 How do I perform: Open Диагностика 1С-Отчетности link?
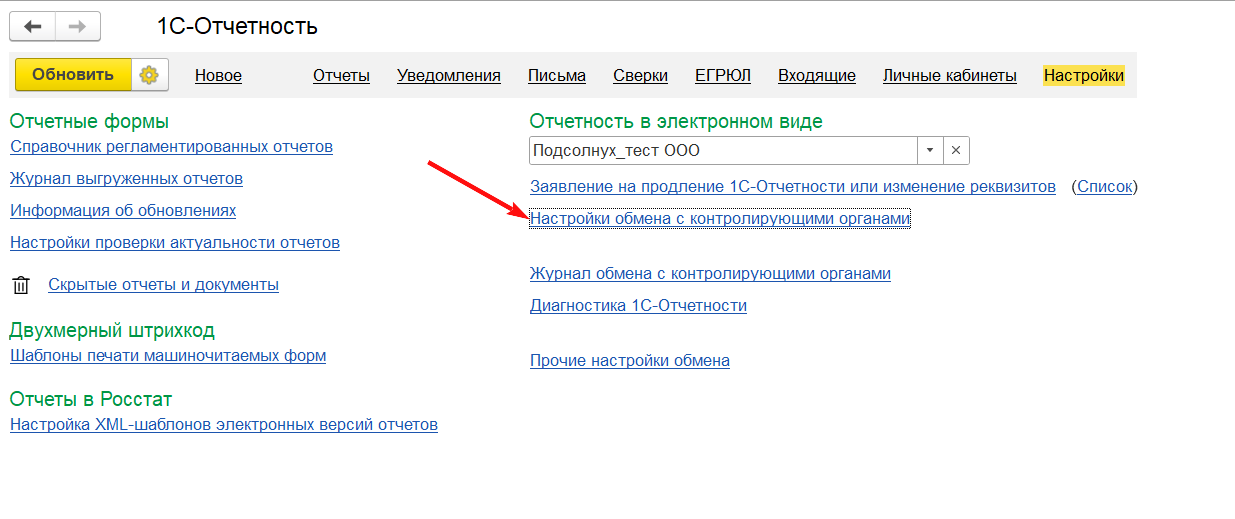(638, 306)
